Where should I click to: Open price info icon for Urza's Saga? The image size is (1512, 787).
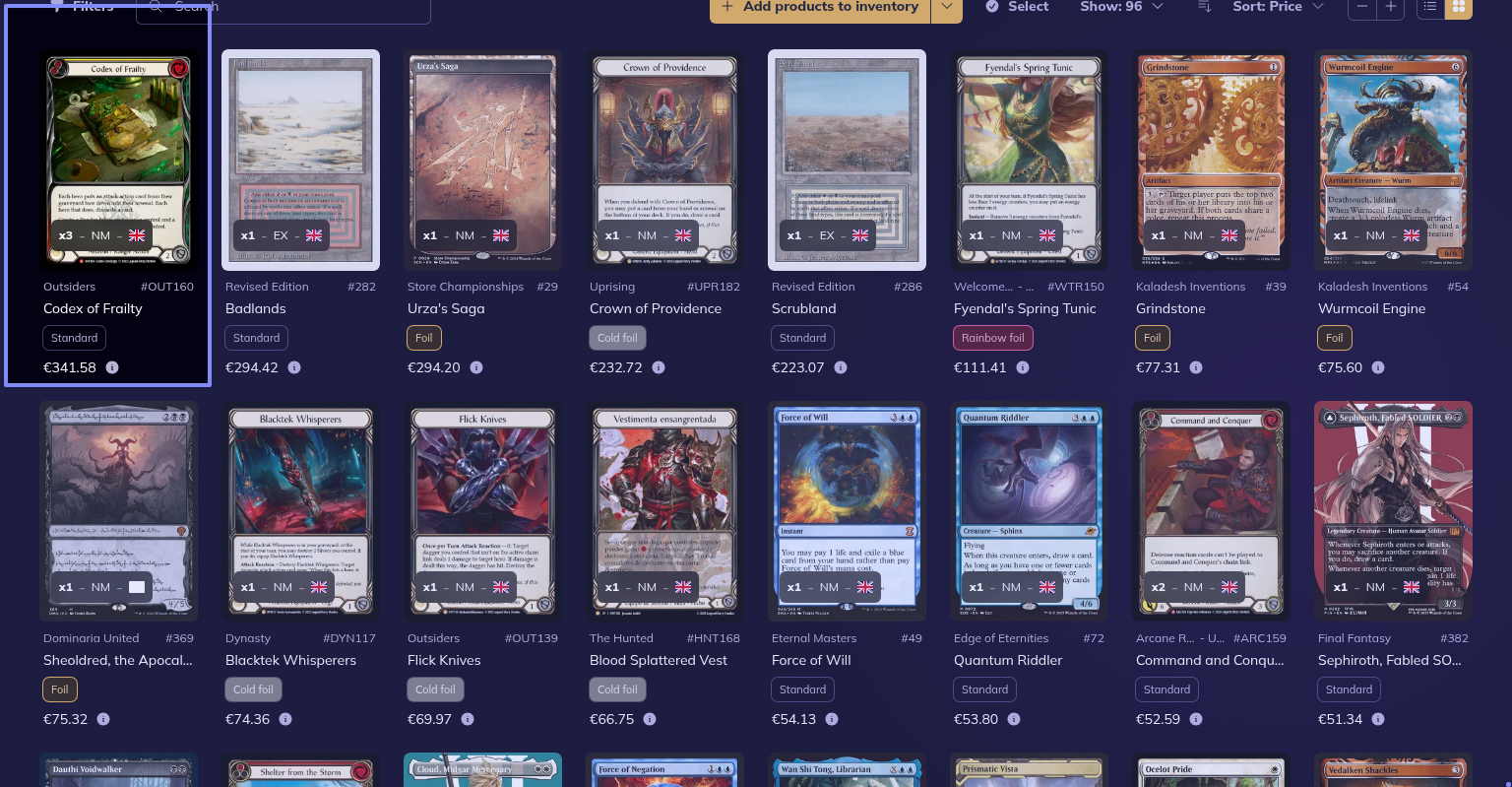coord(476,367)
